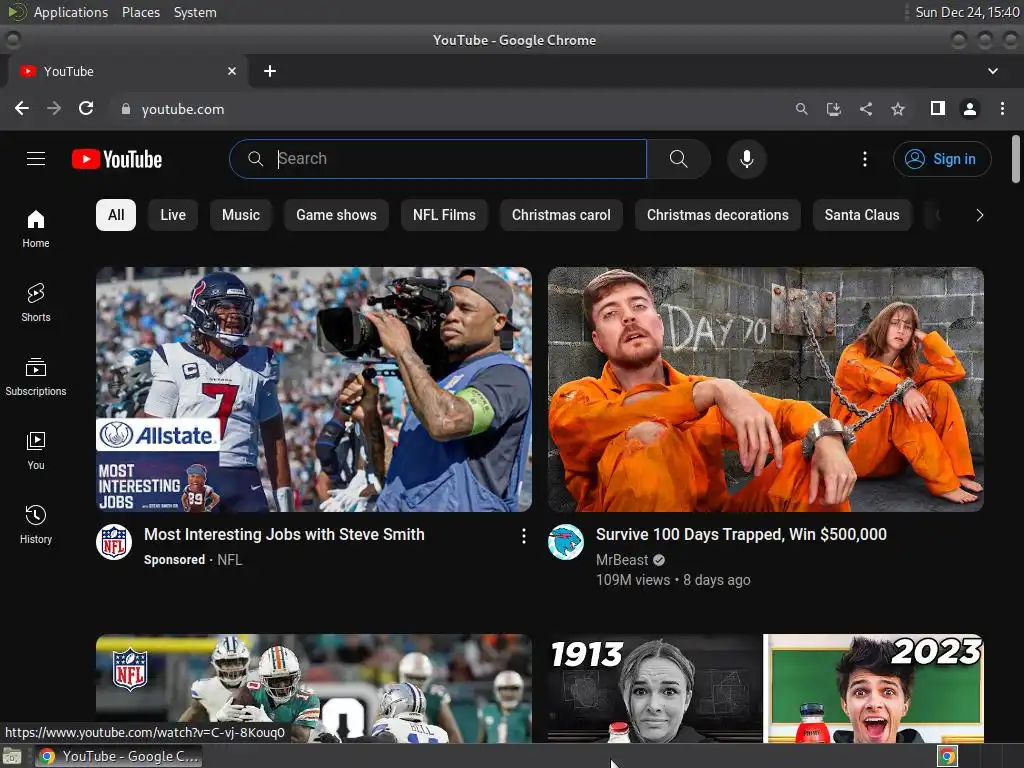Open the NFL football game thumbnail

click(314, 688)
